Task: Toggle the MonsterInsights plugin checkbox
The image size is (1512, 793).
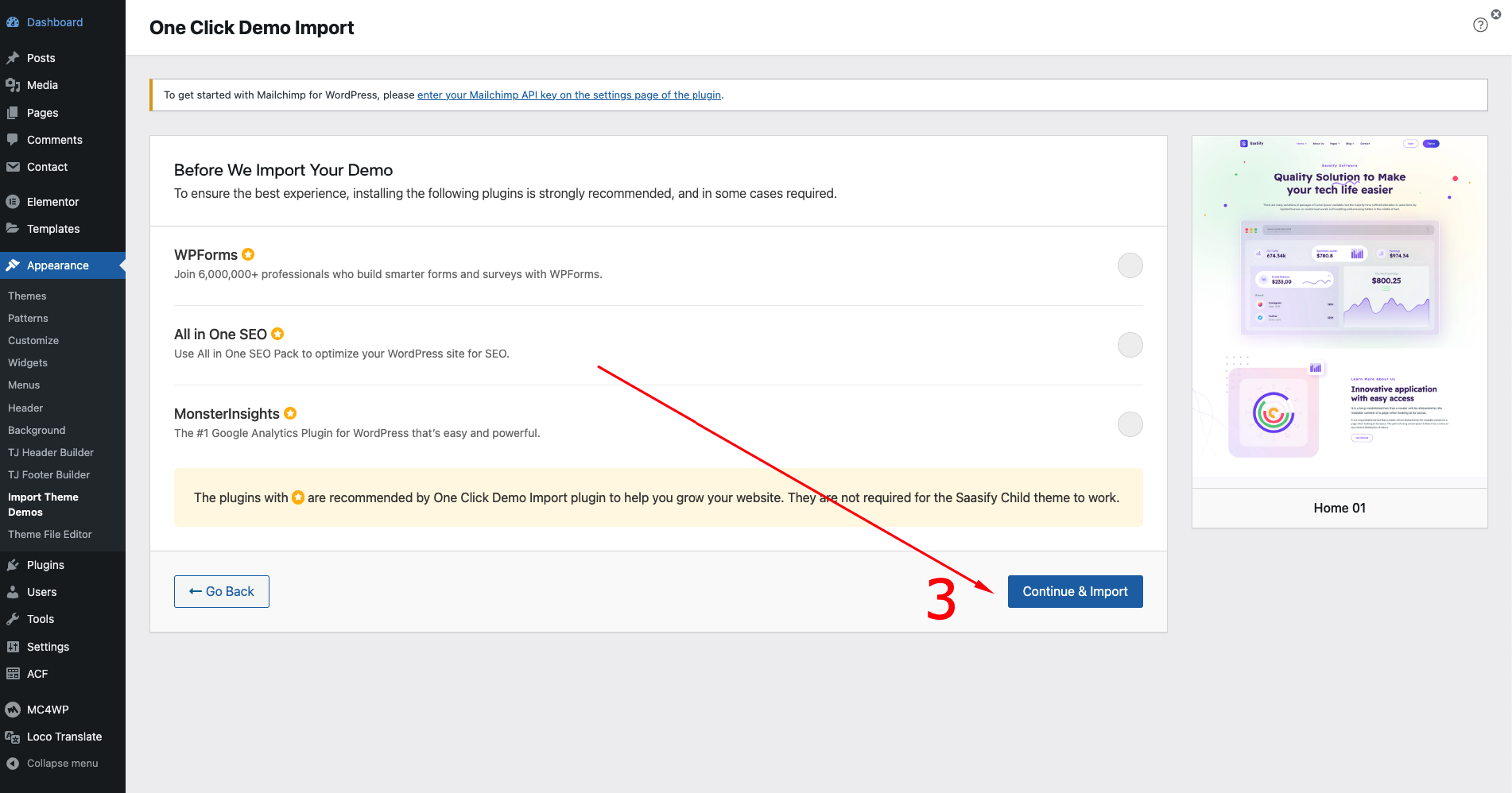Action: (x=1130, y=424)
